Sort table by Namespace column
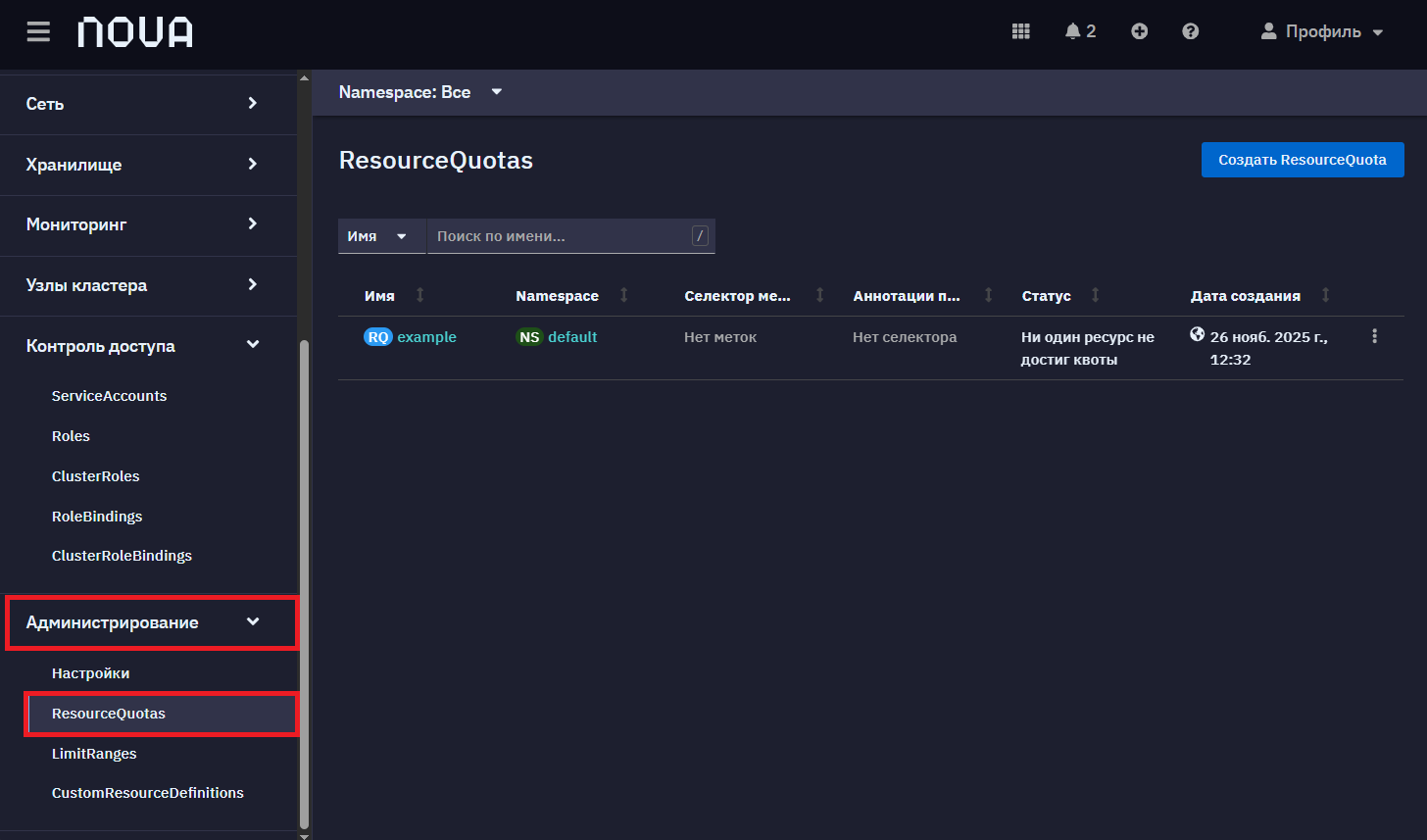The image size is (1427, 840). click(x=572, y=296)
